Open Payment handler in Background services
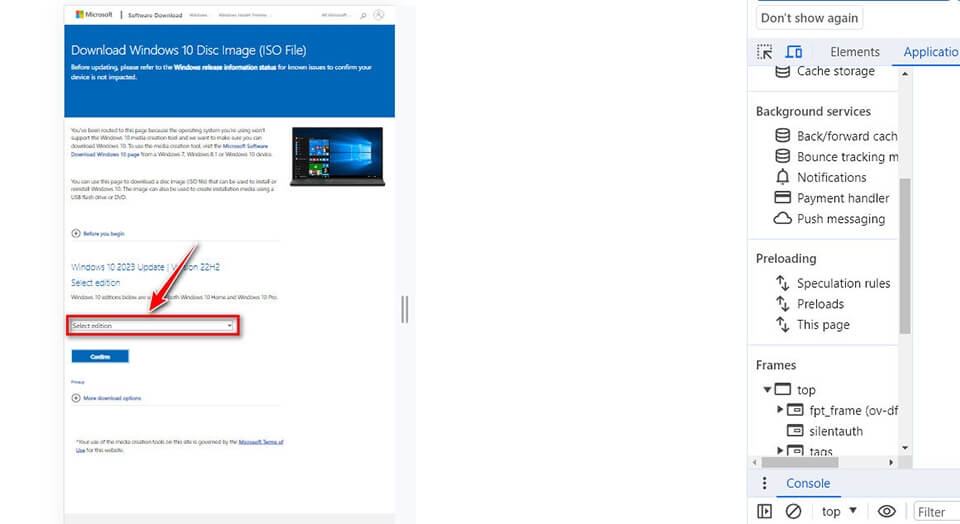The width and height of the screenshot is (960, 524). (x=842, y=198)
